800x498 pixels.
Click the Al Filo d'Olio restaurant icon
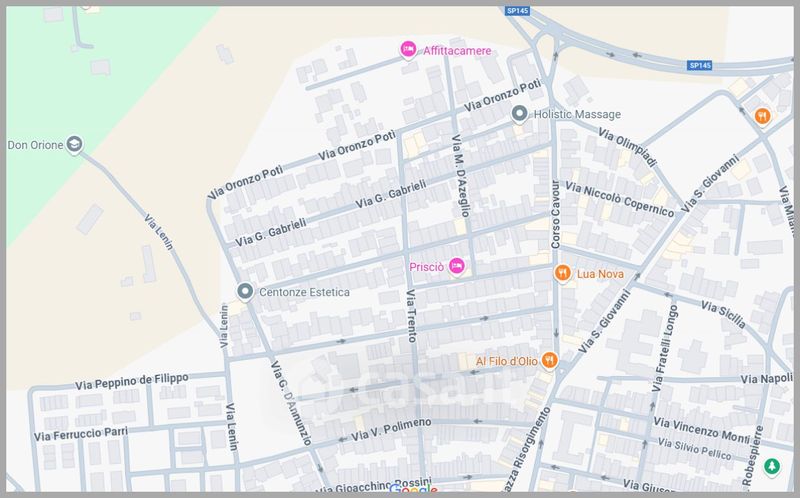pos(548,360)
